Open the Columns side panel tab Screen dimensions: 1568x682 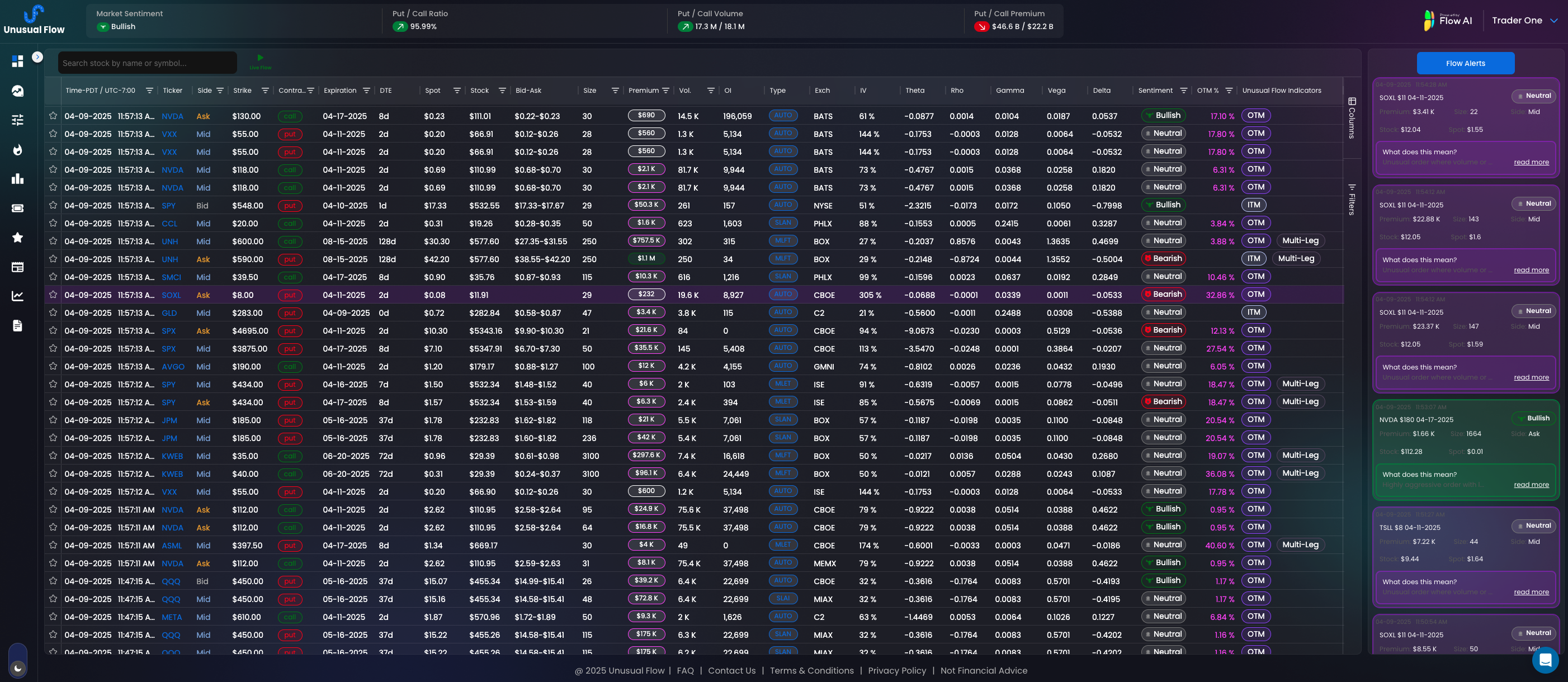click(1351, 119)
